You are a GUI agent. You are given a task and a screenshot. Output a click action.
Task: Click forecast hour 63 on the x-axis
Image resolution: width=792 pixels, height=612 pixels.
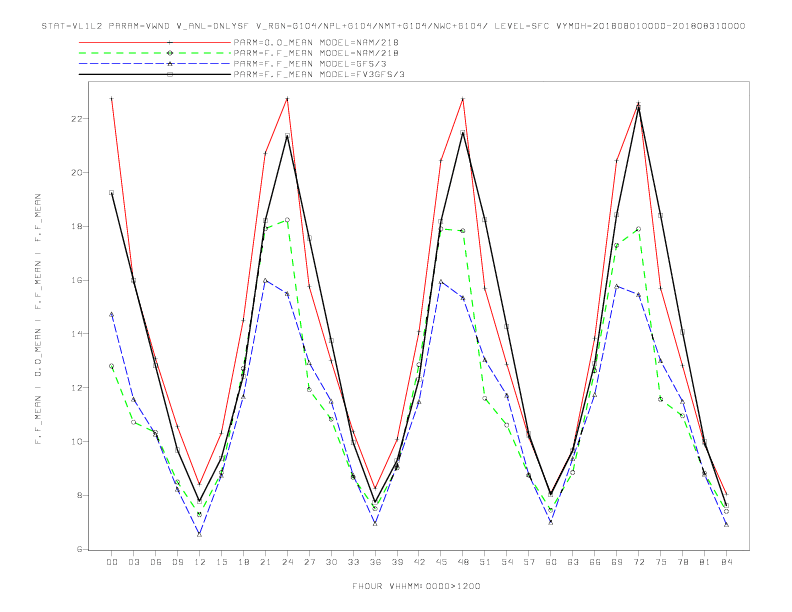click(573, 562)
